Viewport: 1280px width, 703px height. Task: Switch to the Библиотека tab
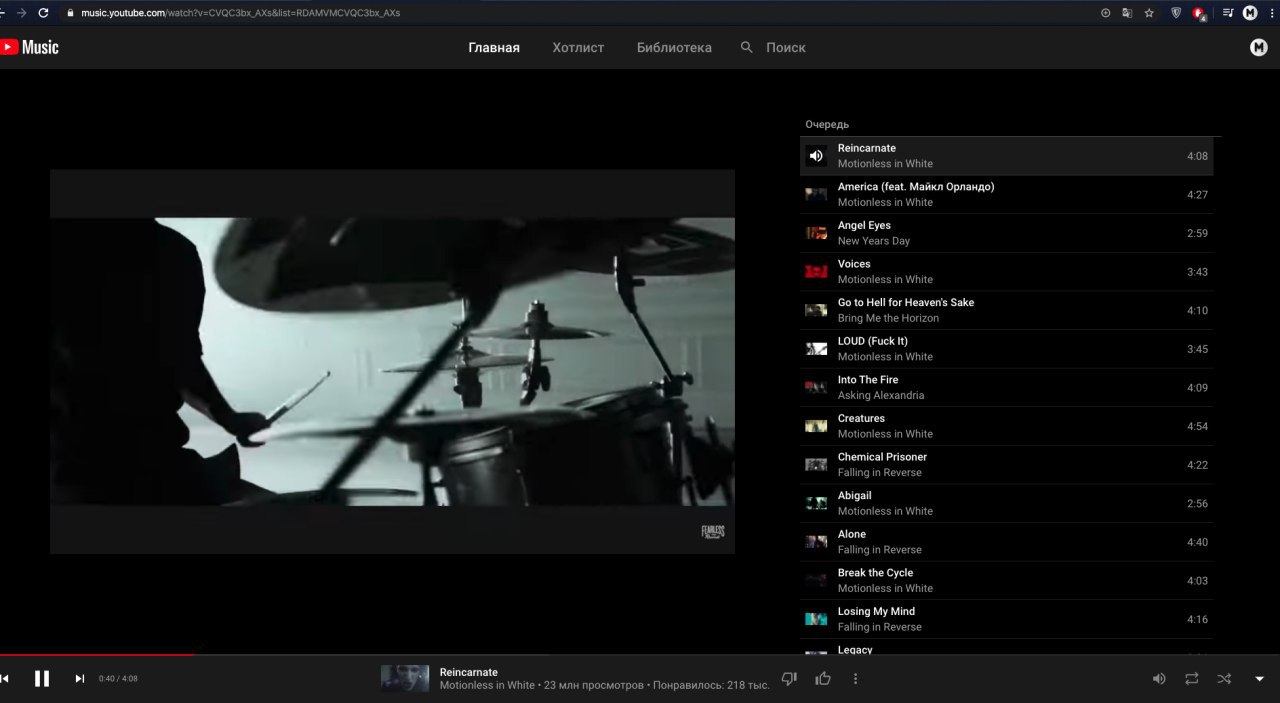click(674, 47)
